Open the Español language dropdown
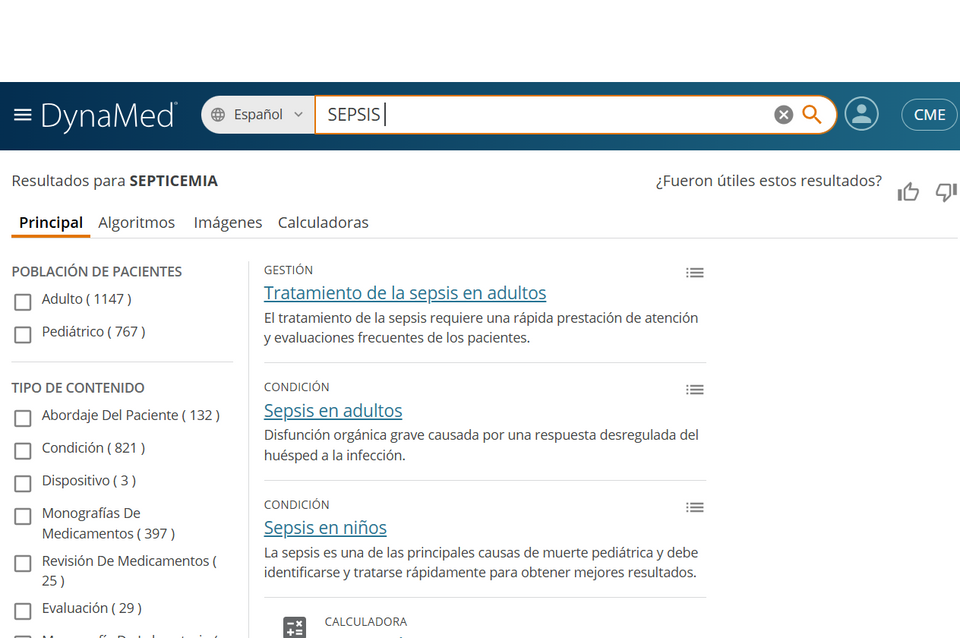Image resolution: width=960 pixels, height=638 pixels. 258,115
